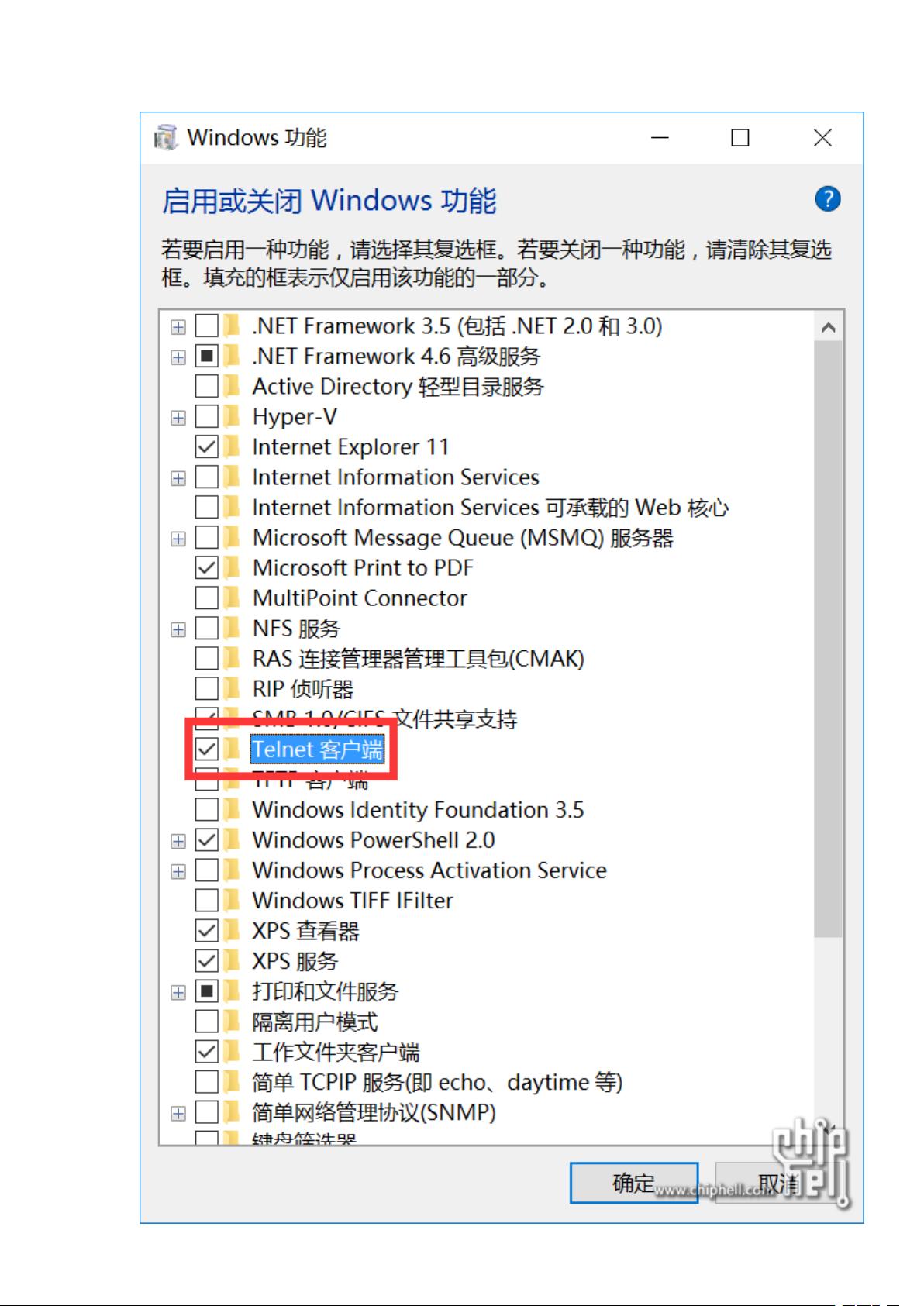The width and height of the screenshot is (924, 1306).
Task: Click the Windows Features title bar icon
Action: [x=165, y=137]
